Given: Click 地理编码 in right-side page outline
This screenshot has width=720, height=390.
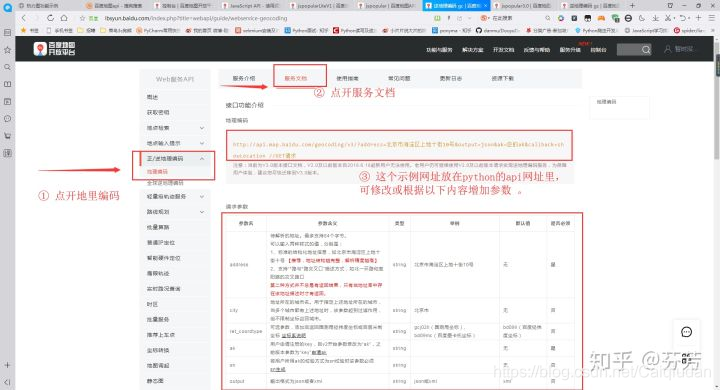Looking at the screenshot, I should 606,102.
